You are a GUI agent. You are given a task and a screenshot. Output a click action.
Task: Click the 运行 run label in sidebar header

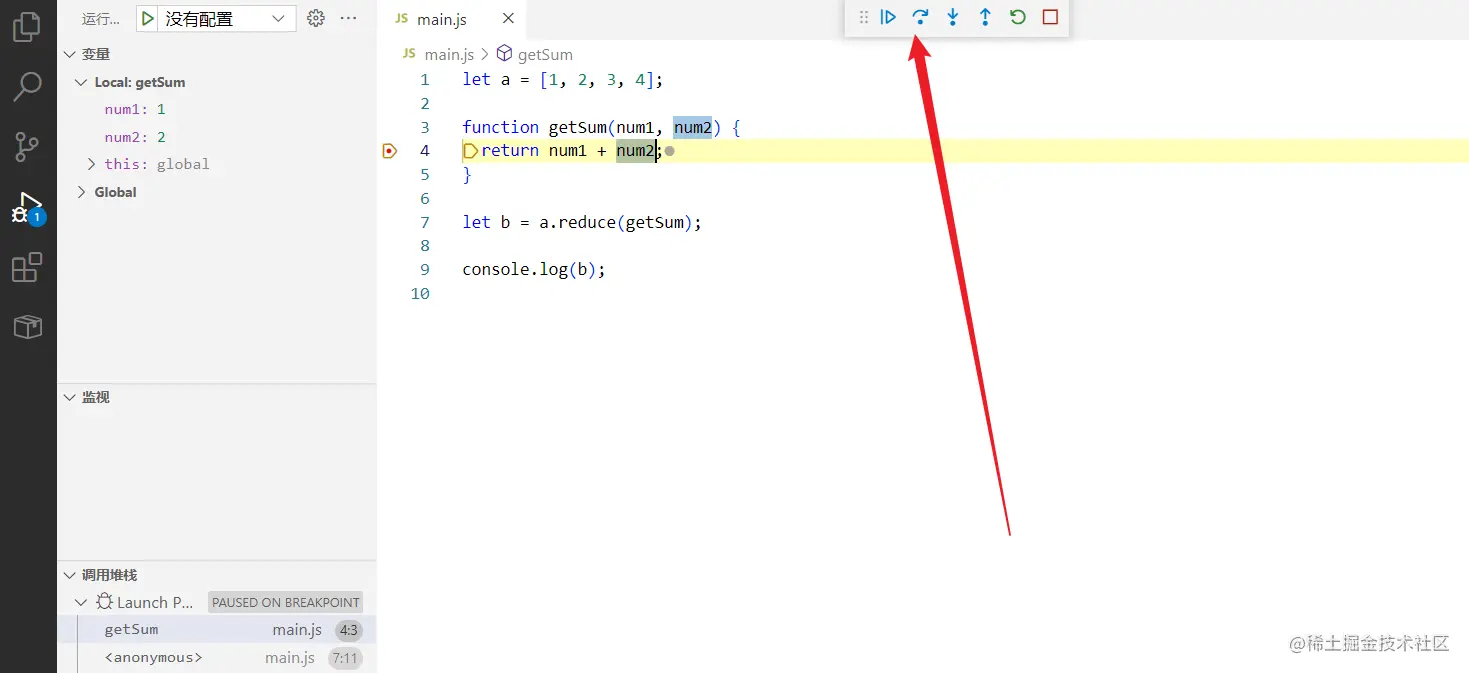(100, 18)
